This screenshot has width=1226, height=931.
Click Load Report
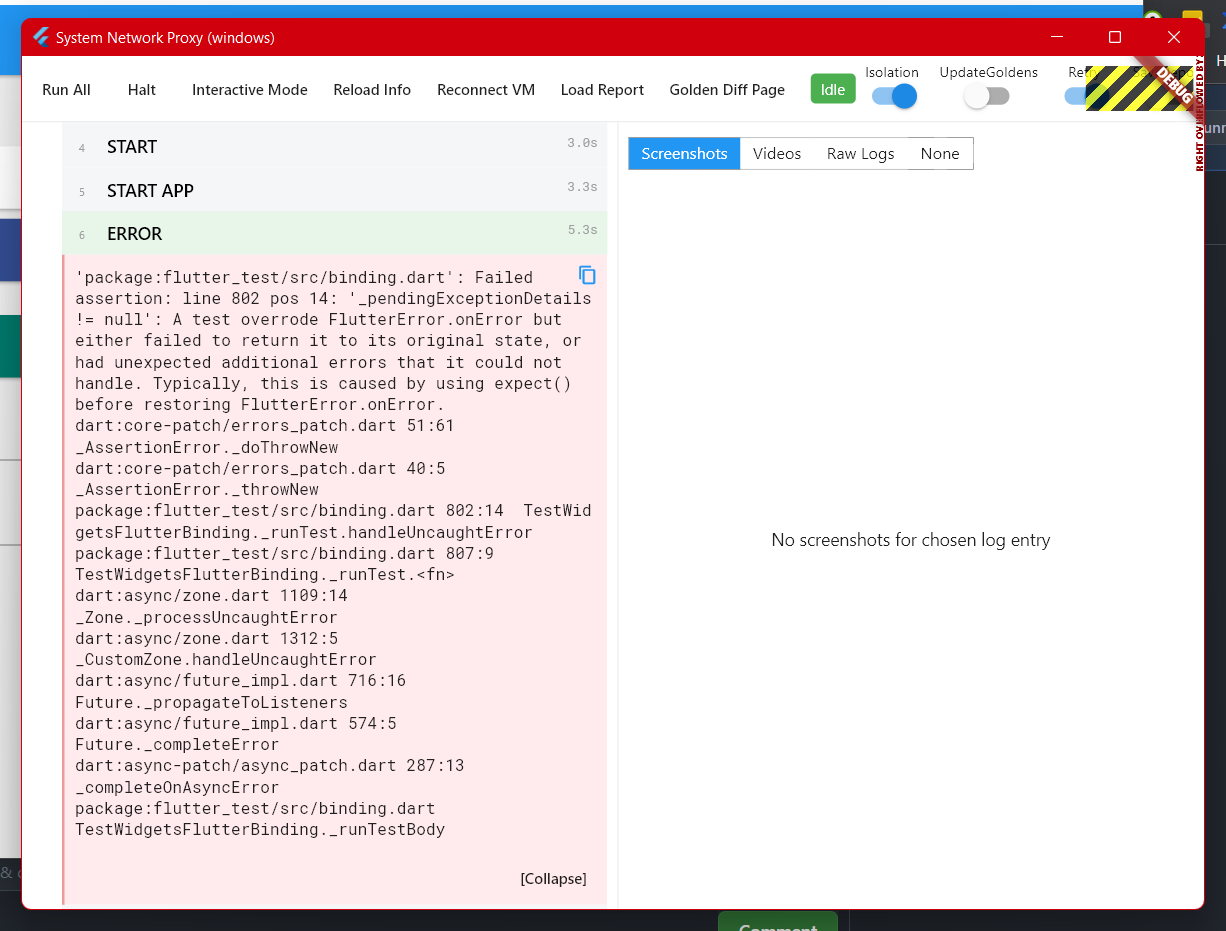pyautogui.click(x=602, y=89)
